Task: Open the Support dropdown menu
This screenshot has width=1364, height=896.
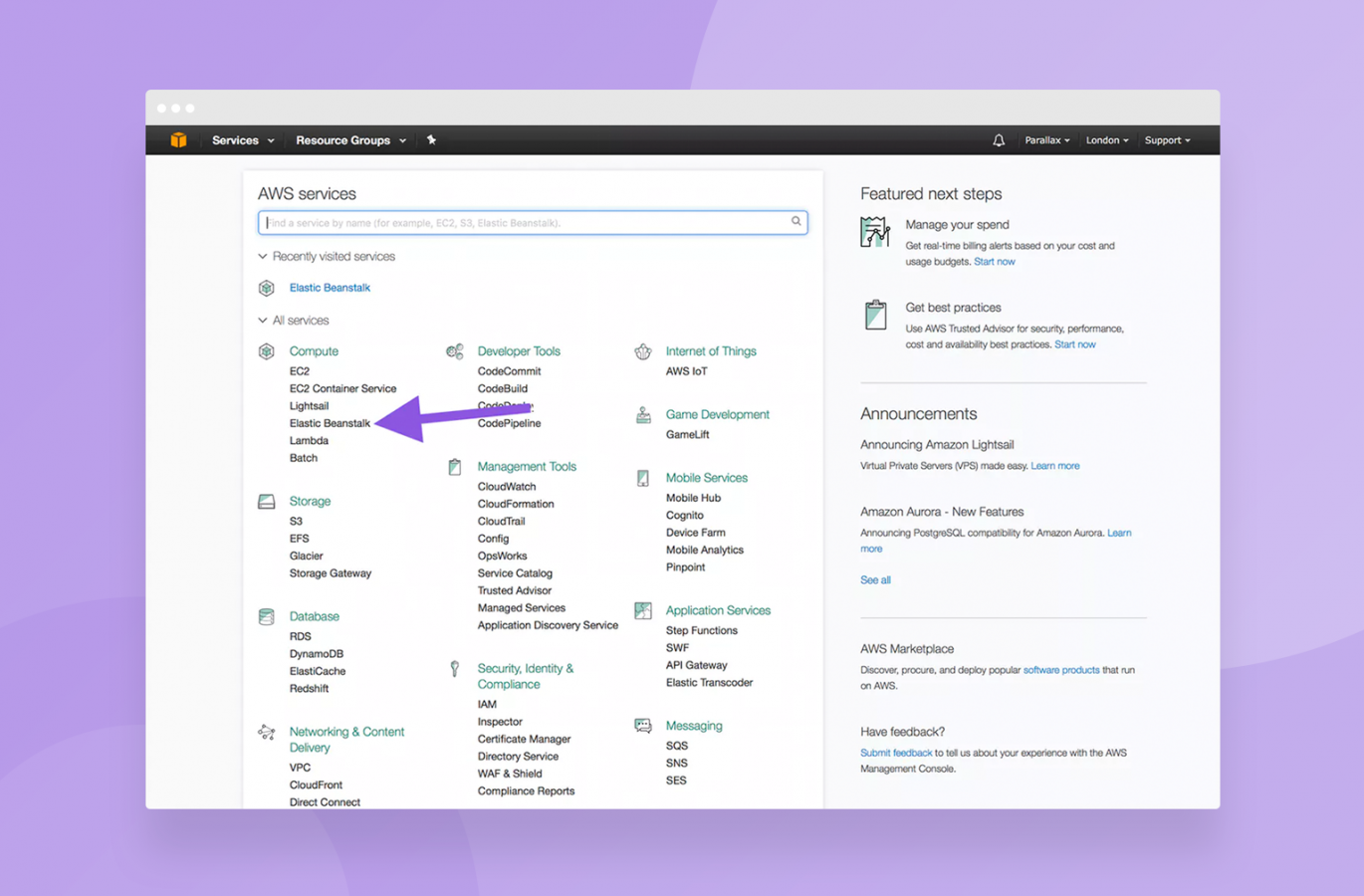Action: (1167, 140)
